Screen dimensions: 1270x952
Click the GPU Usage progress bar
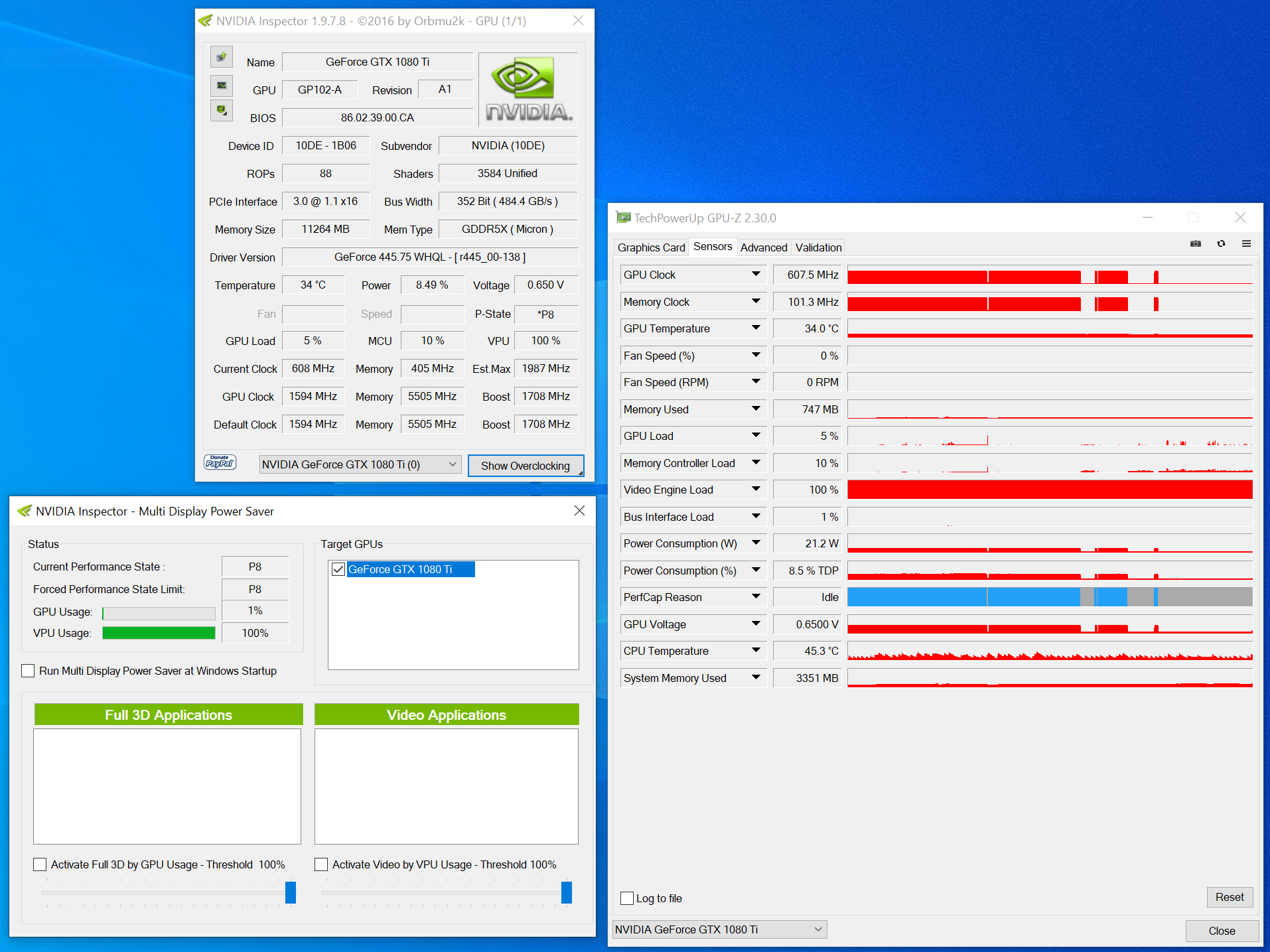point(159,613)
